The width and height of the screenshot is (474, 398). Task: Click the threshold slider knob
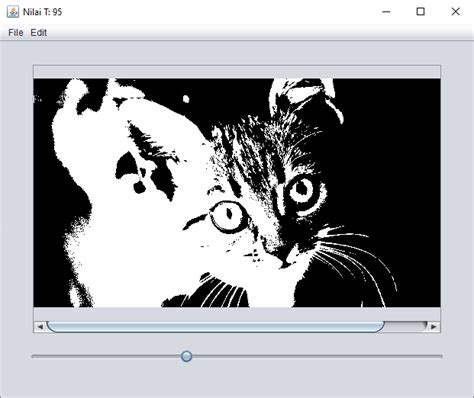point(186,356)
